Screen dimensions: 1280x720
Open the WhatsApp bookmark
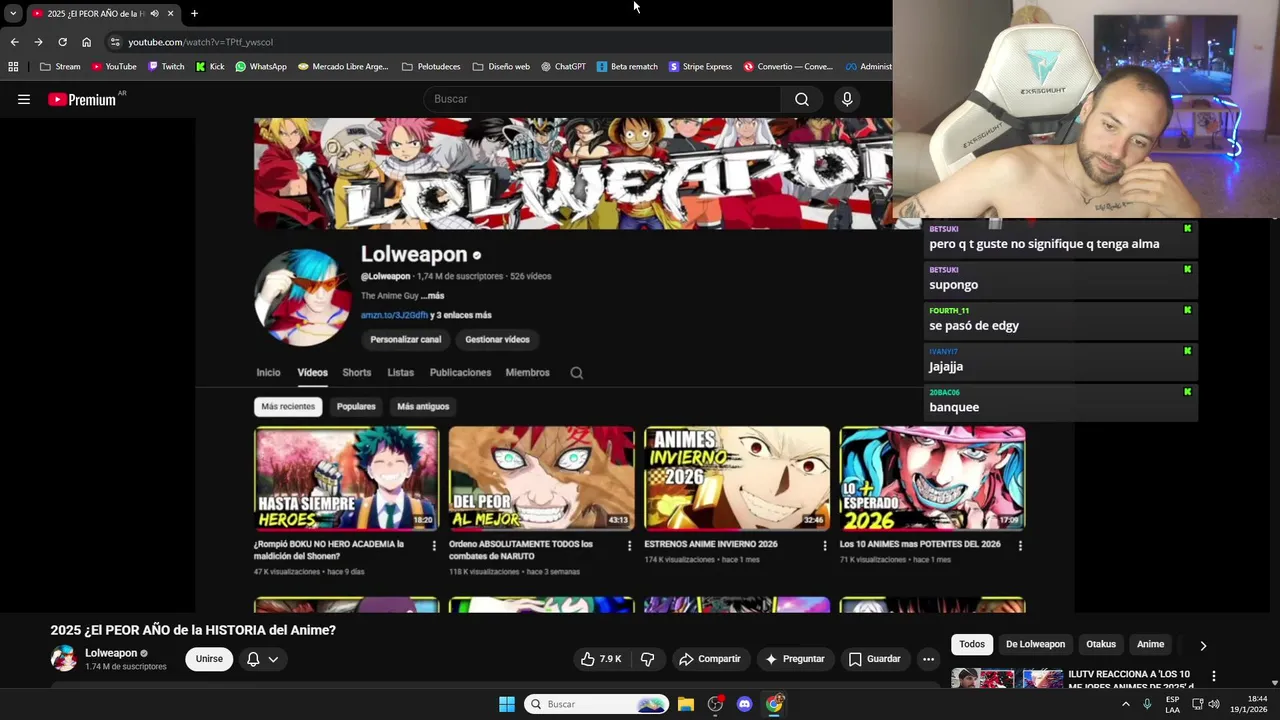[x=261, y=67]
